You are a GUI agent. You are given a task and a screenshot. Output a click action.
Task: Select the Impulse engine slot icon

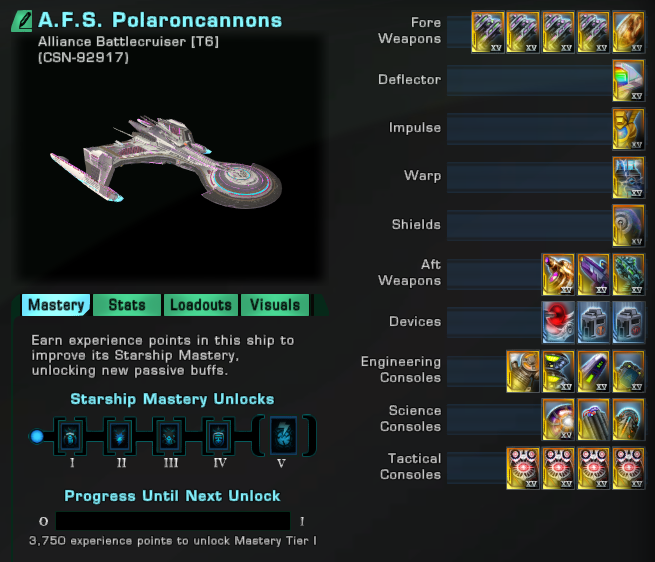[x=628, y=129]
